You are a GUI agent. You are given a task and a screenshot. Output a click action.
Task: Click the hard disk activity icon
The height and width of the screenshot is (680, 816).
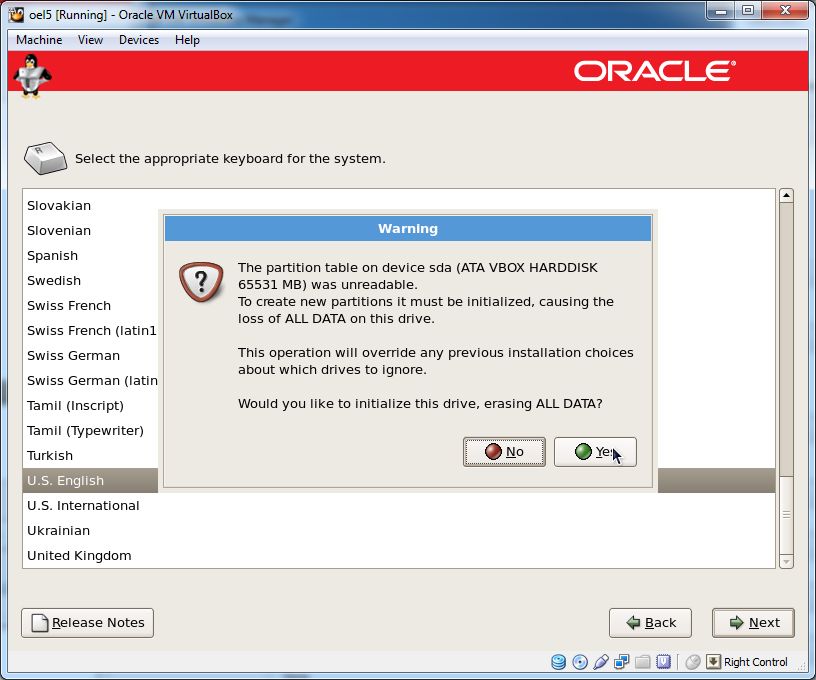558,662
